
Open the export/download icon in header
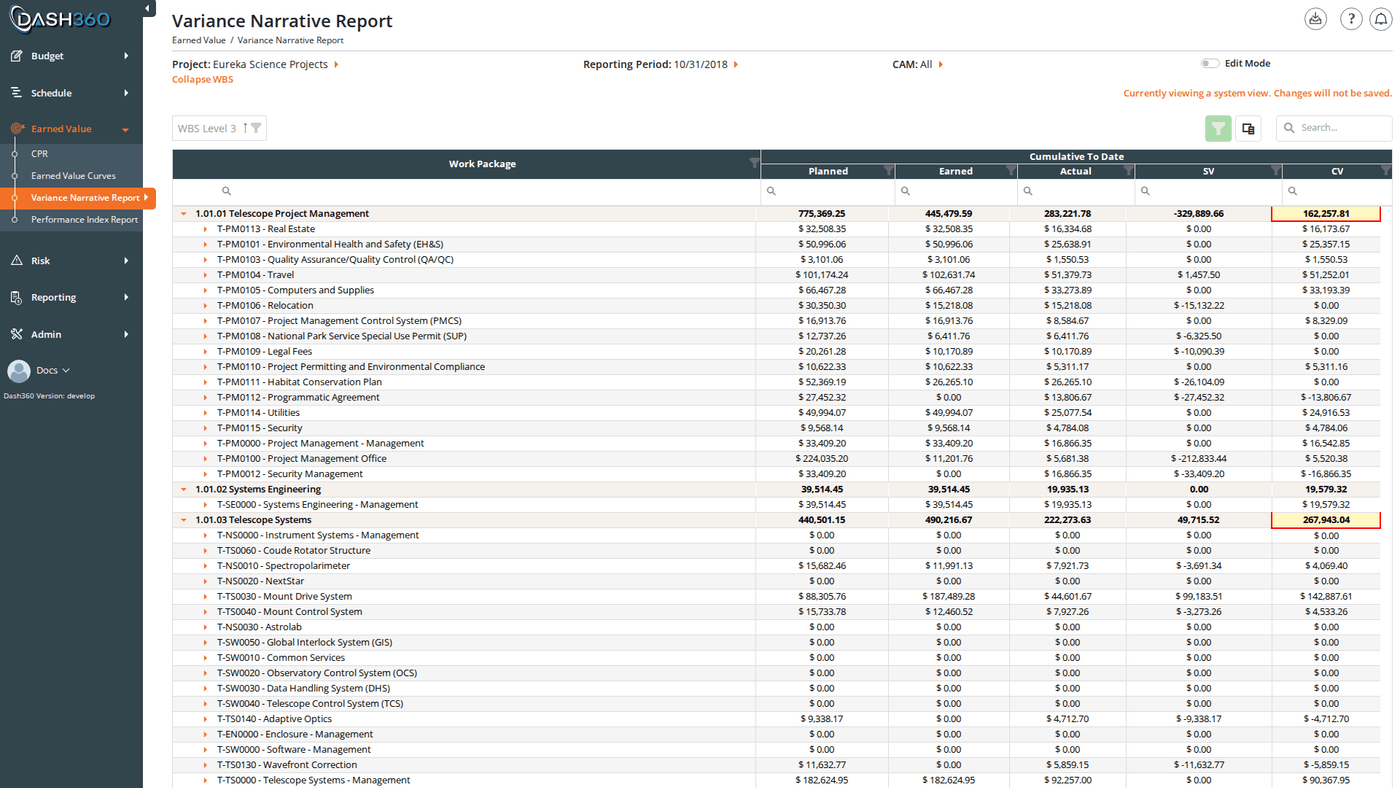pos(1316,19)
